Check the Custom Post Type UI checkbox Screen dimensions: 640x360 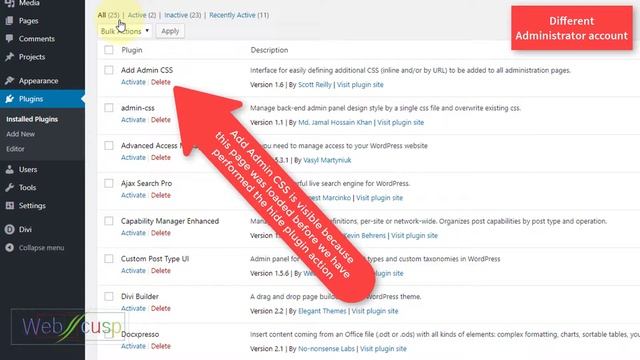coord(109,259)
